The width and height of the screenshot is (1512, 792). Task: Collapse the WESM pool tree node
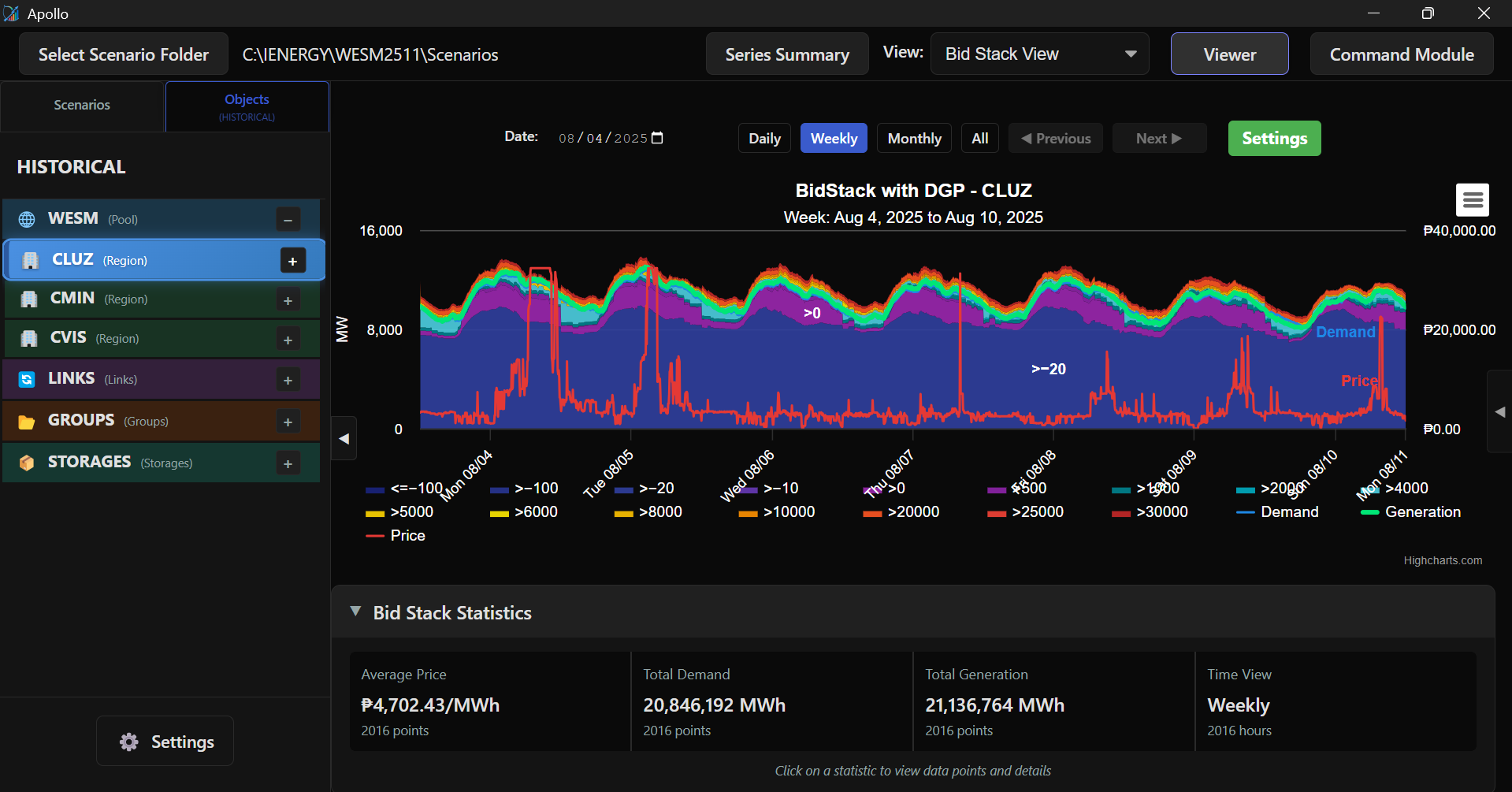pyautogui.click(x=288, y=220)
